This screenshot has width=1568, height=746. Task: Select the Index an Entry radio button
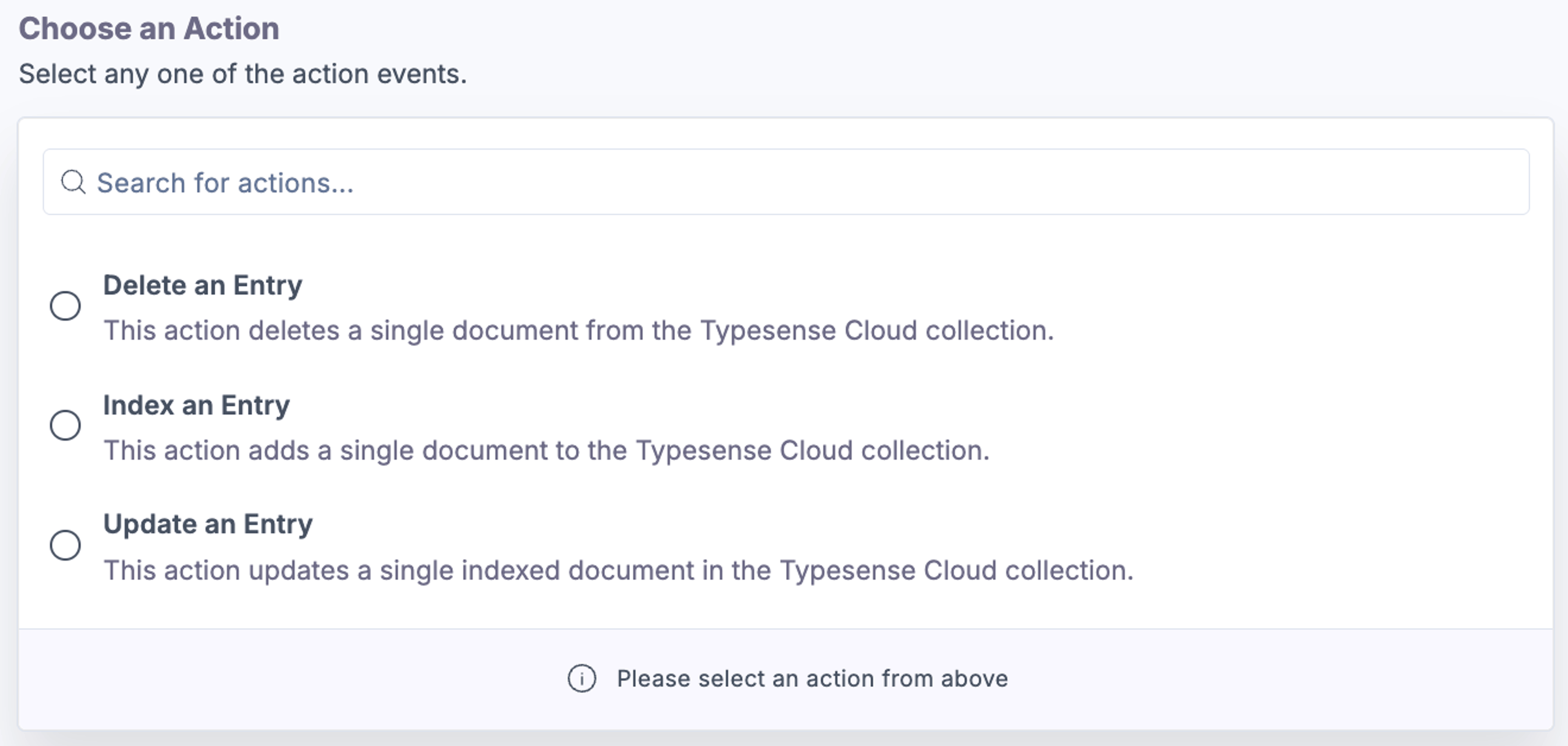(x=65, y=425)
